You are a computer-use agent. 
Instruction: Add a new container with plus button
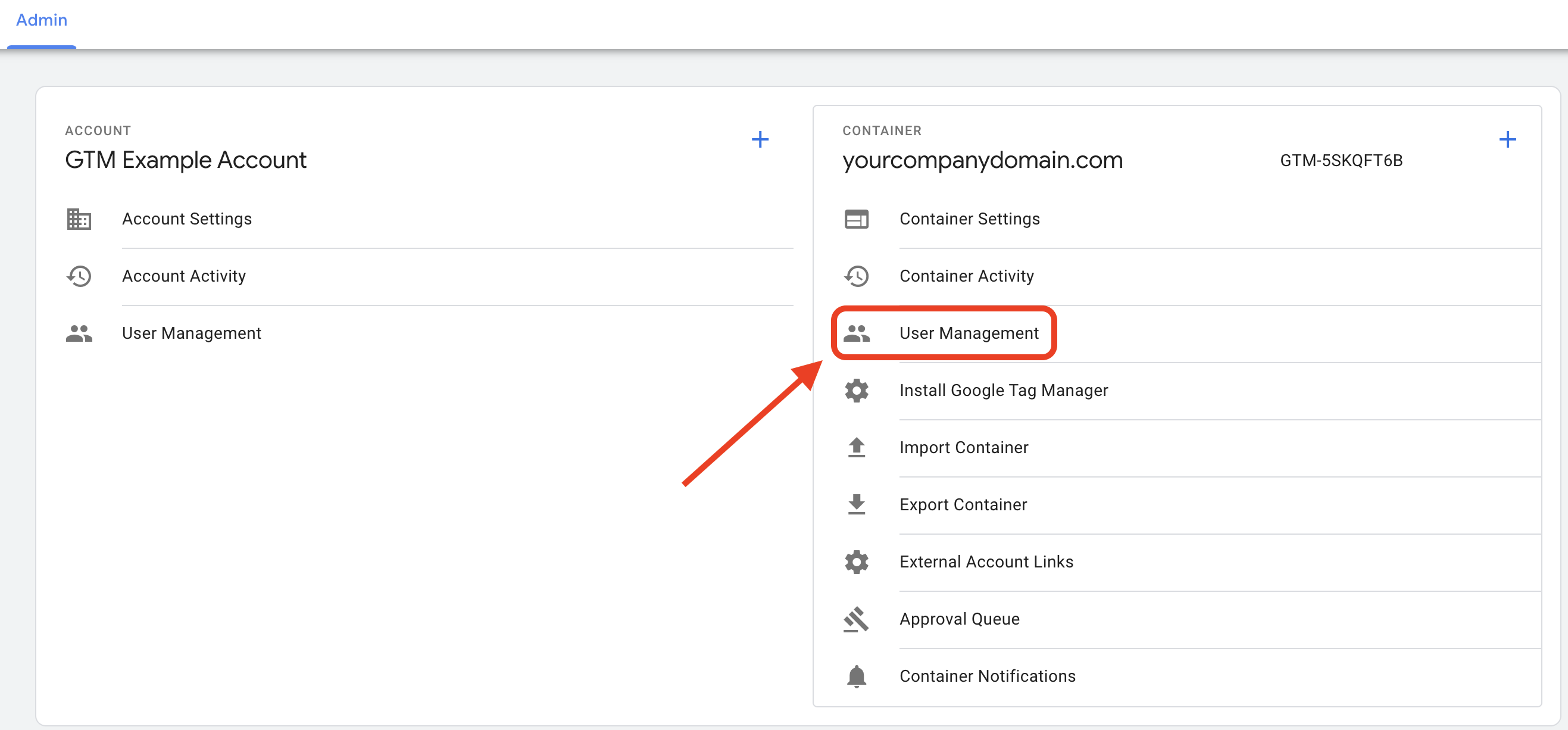[1507, 140]
